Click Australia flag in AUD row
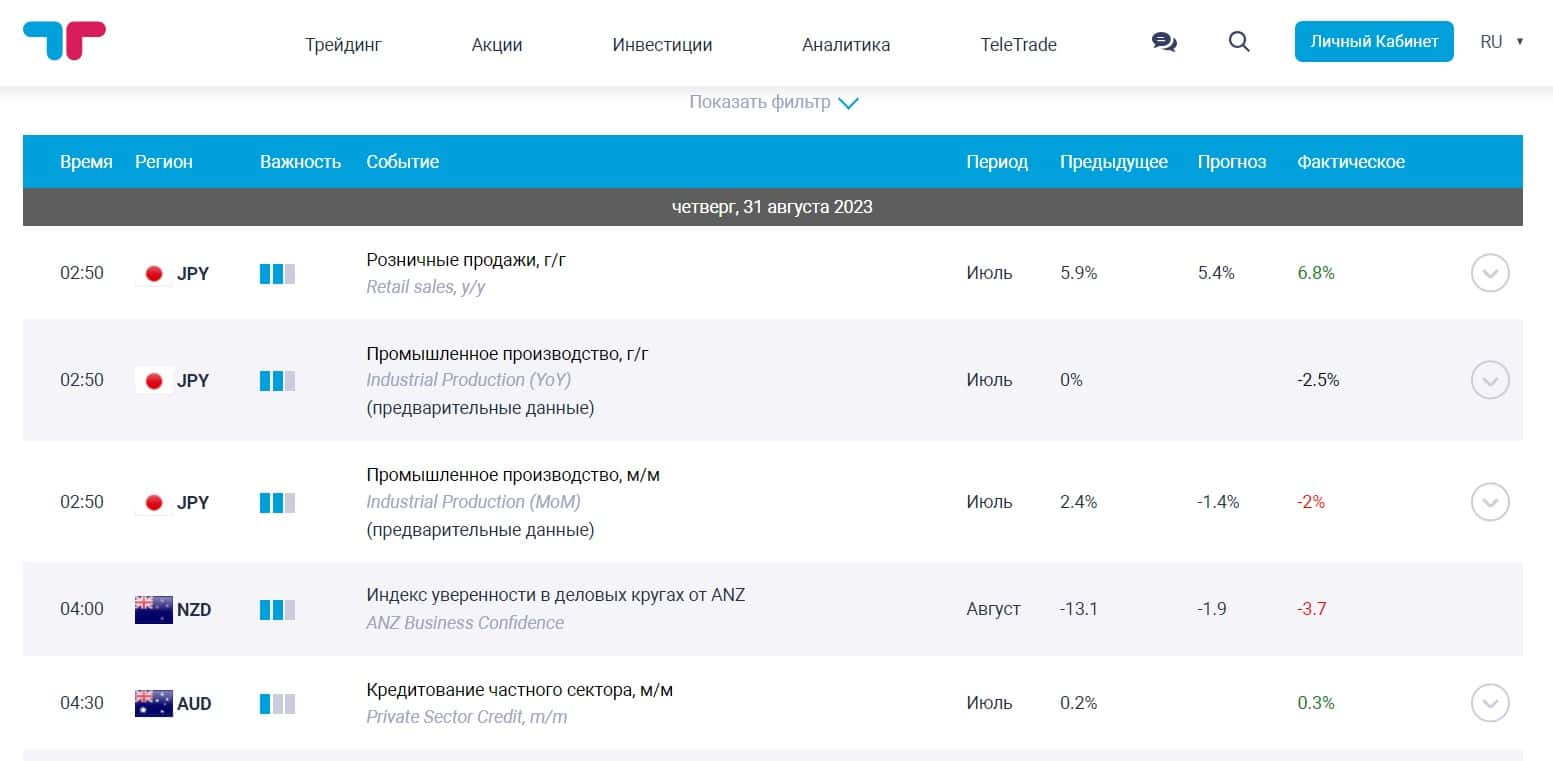 click(x=154, y=703)
